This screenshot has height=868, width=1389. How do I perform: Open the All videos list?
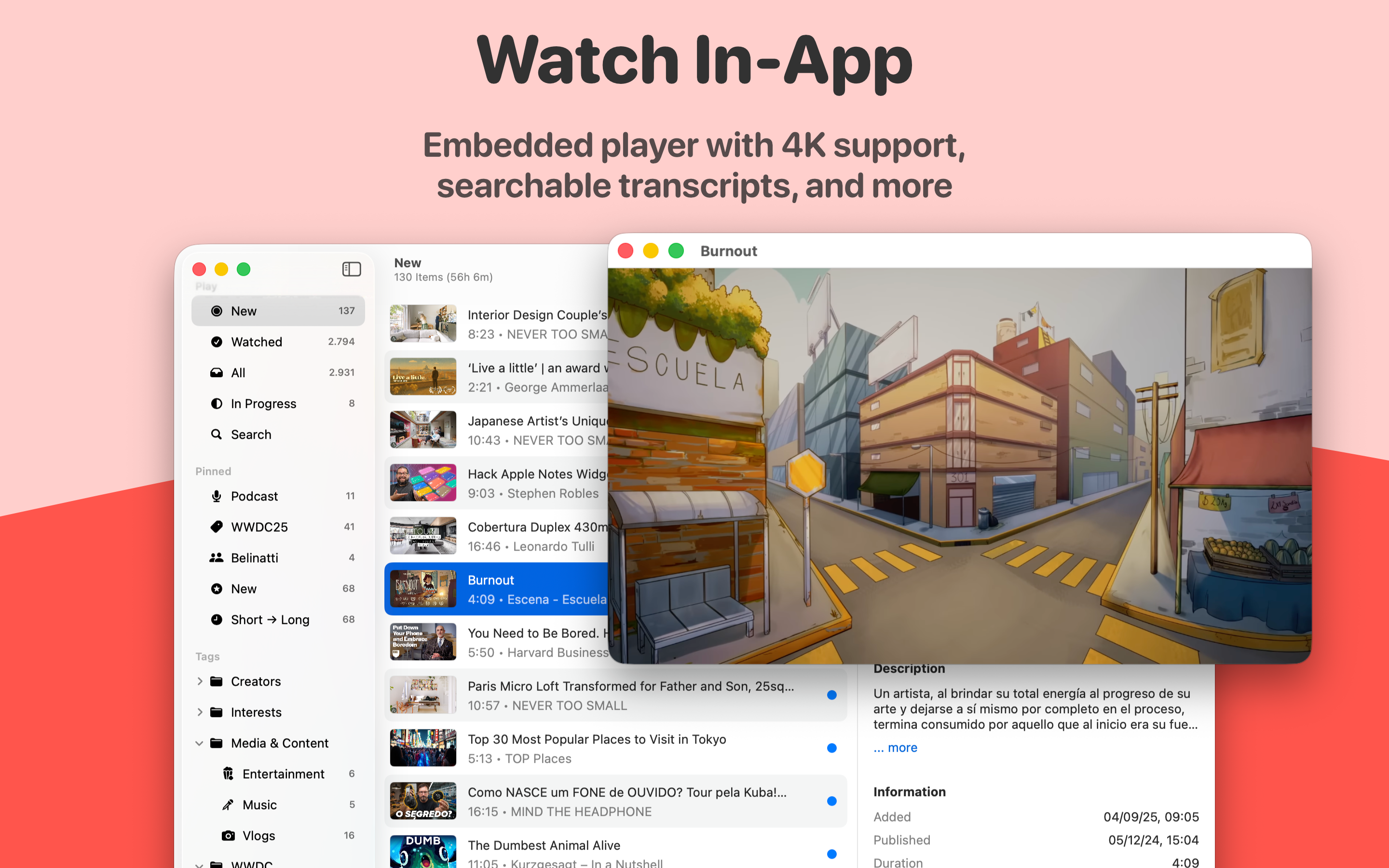pyautogui.click(x=278, y=373)
